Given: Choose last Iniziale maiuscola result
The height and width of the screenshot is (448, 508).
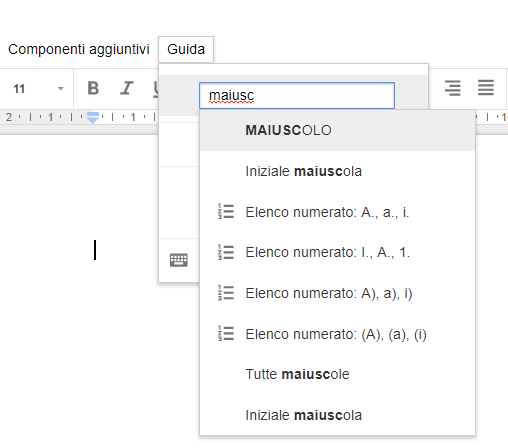Looking at the screenshot, I should pos(337,415).
